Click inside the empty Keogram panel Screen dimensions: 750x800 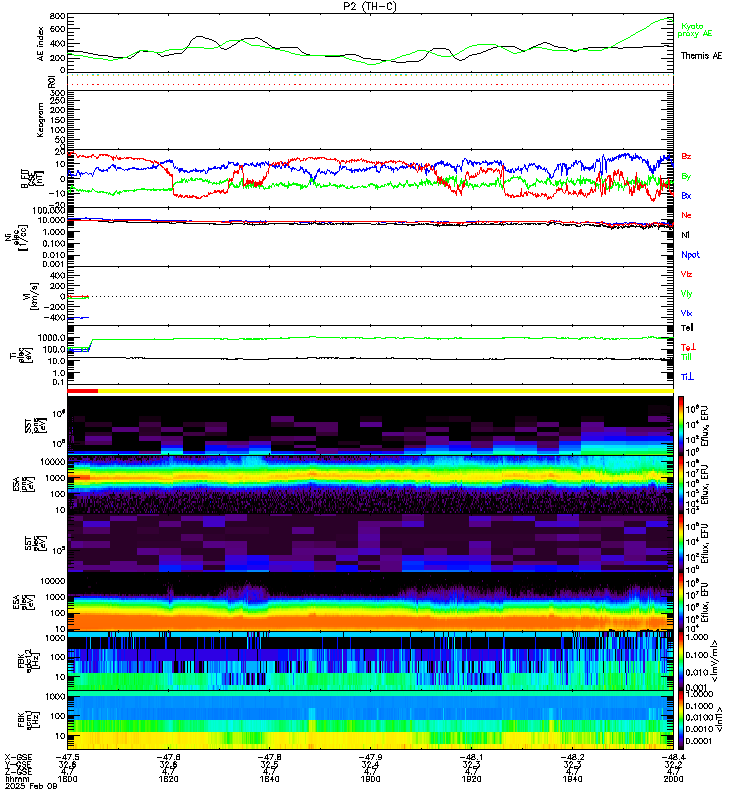click(370, 120)
